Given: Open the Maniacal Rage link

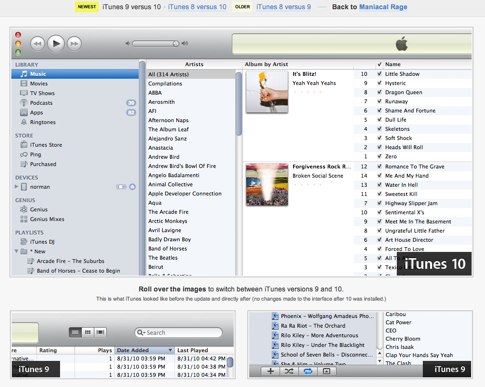Looking at the screenshot, I should pos(383,7).
